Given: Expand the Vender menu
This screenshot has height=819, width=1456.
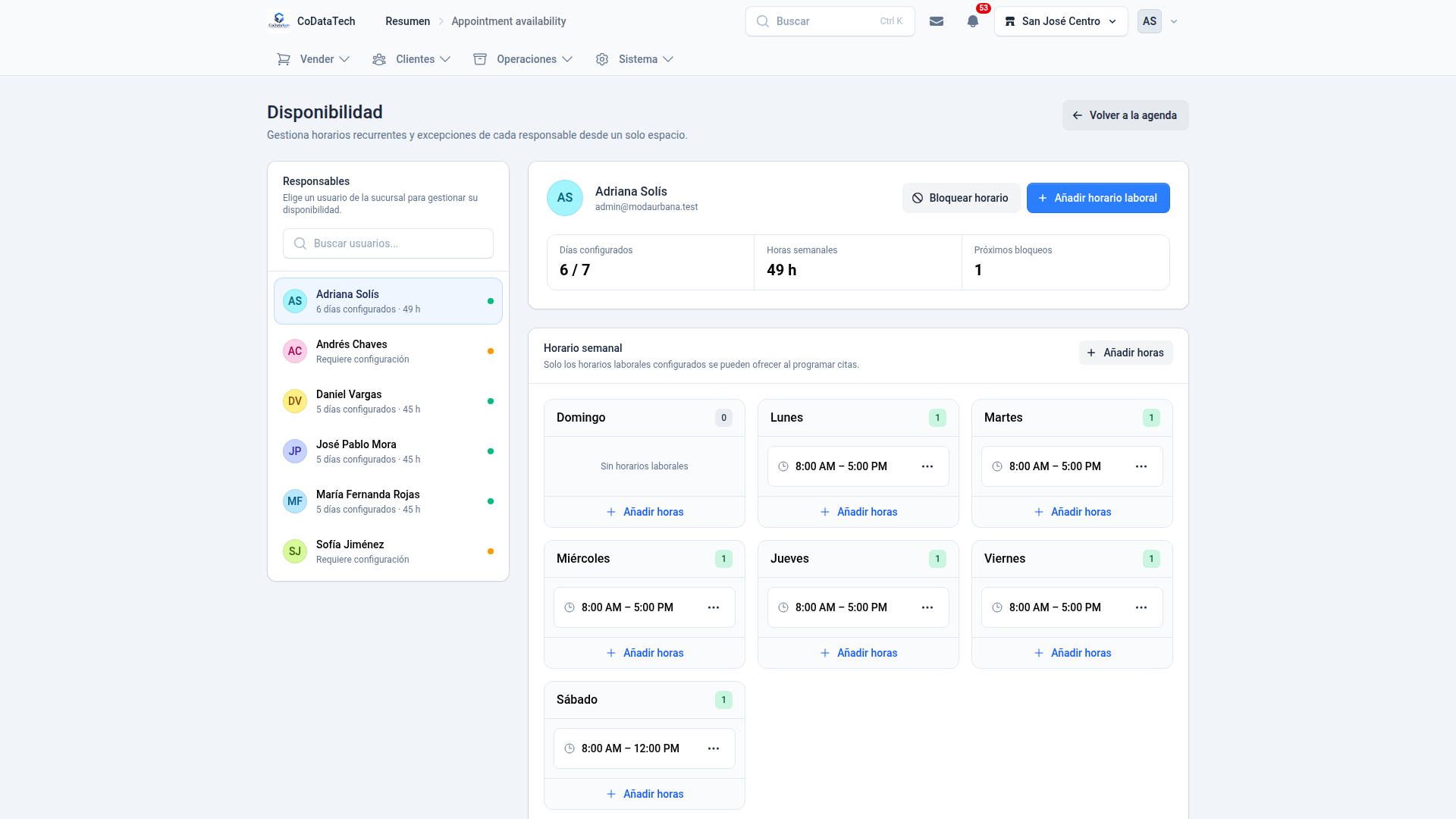Looking at the screenshot, I should tap(313, 59).
